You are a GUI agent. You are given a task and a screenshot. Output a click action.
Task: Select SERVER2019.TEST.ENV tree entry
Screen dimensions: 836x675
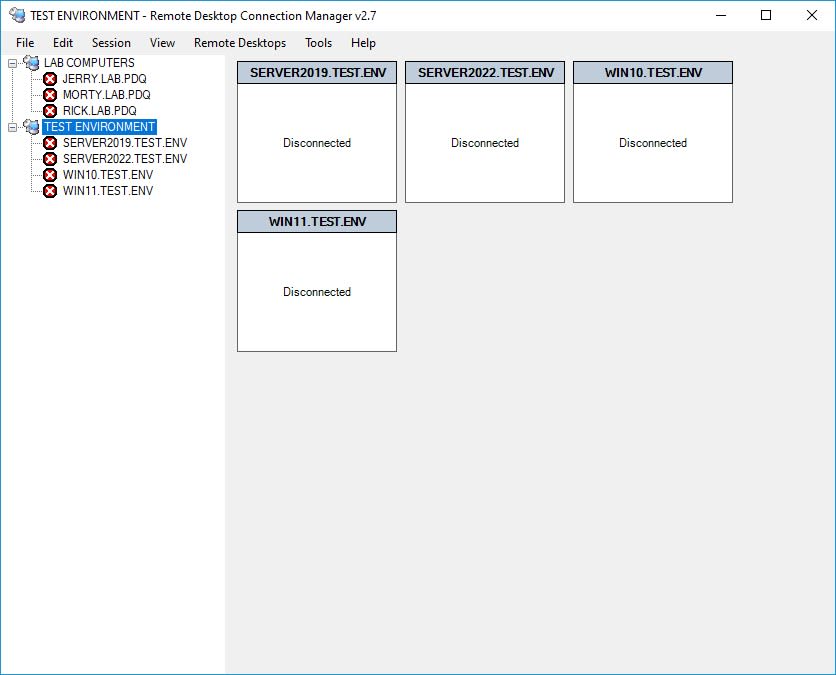[x=125, y=143]
